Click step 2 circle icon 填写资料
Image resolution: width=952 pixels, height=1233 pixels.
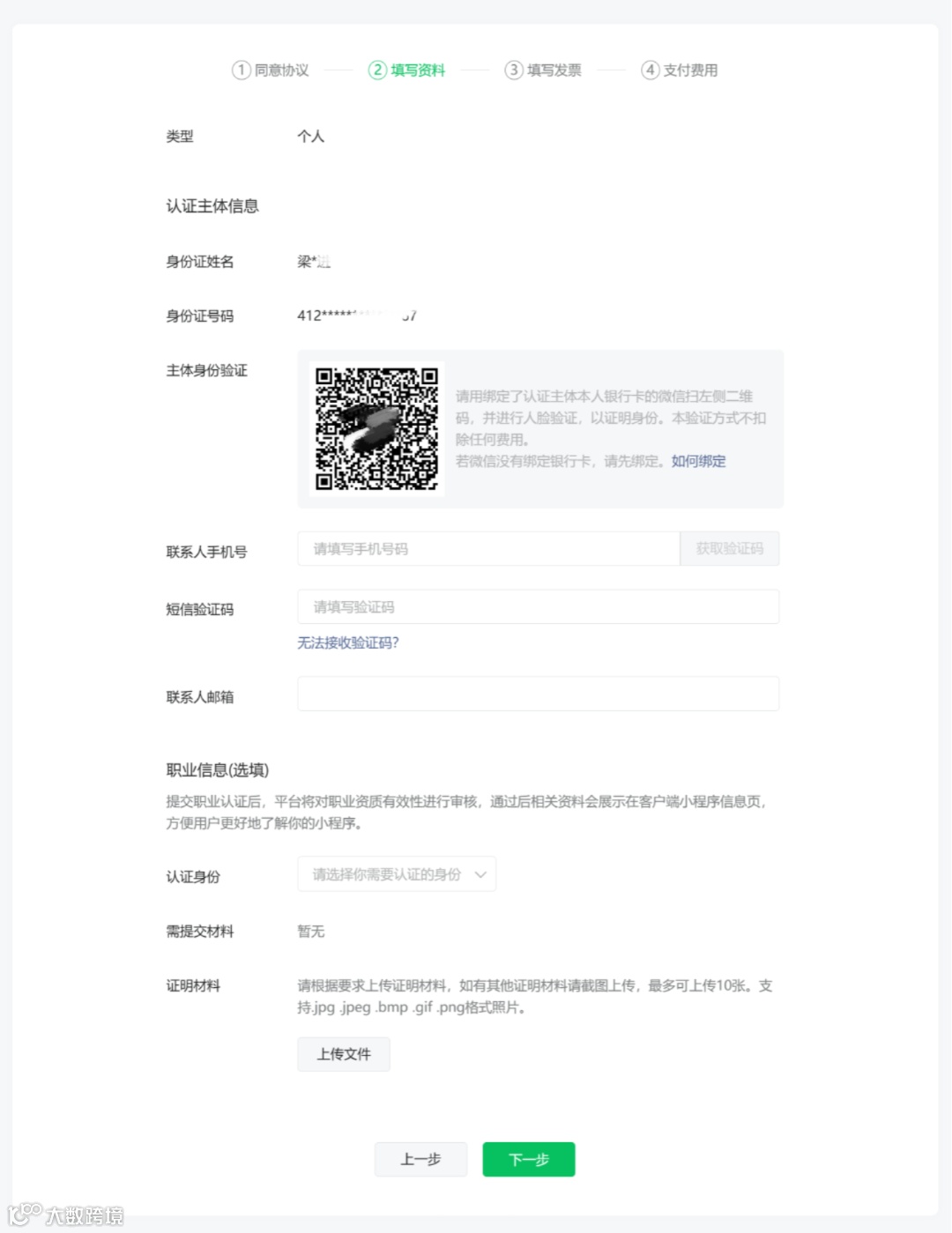coord(377,70)
